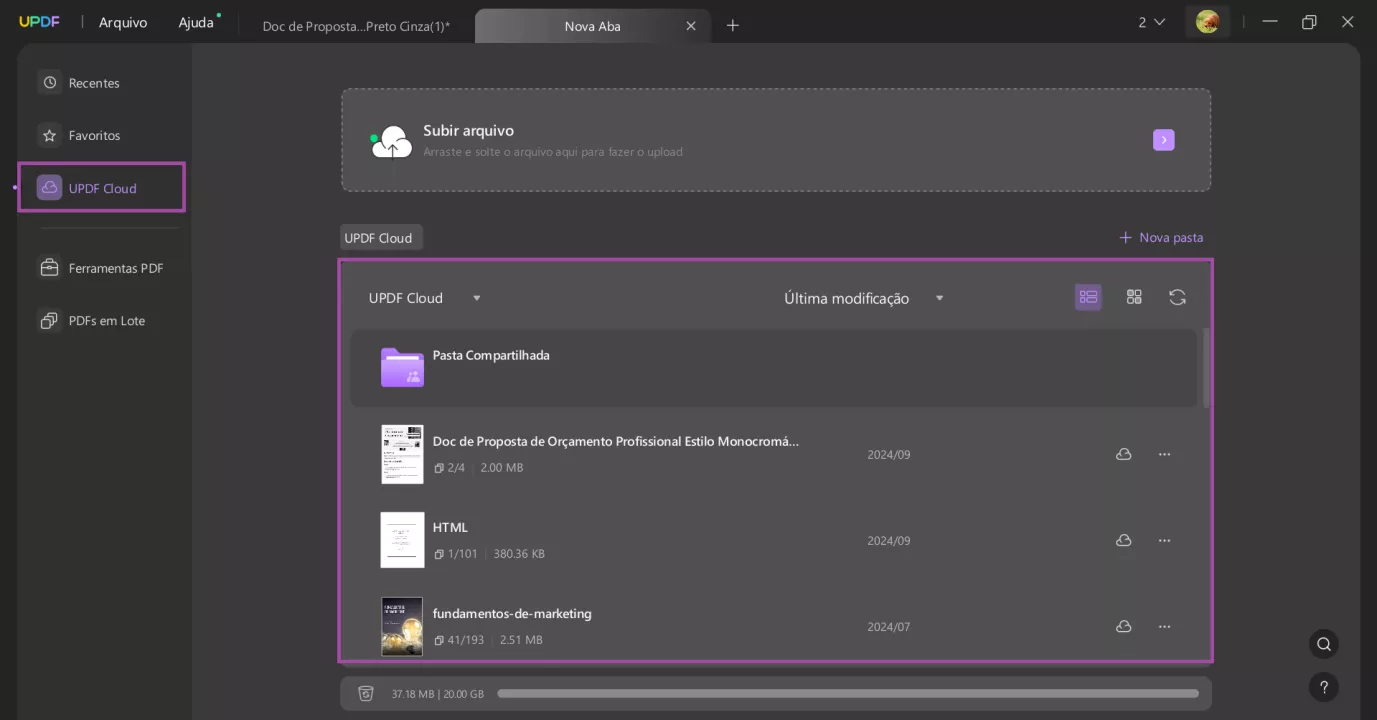
Task: Open the trash bin icon
Action: pyautogui.click(x=366, y=693)
